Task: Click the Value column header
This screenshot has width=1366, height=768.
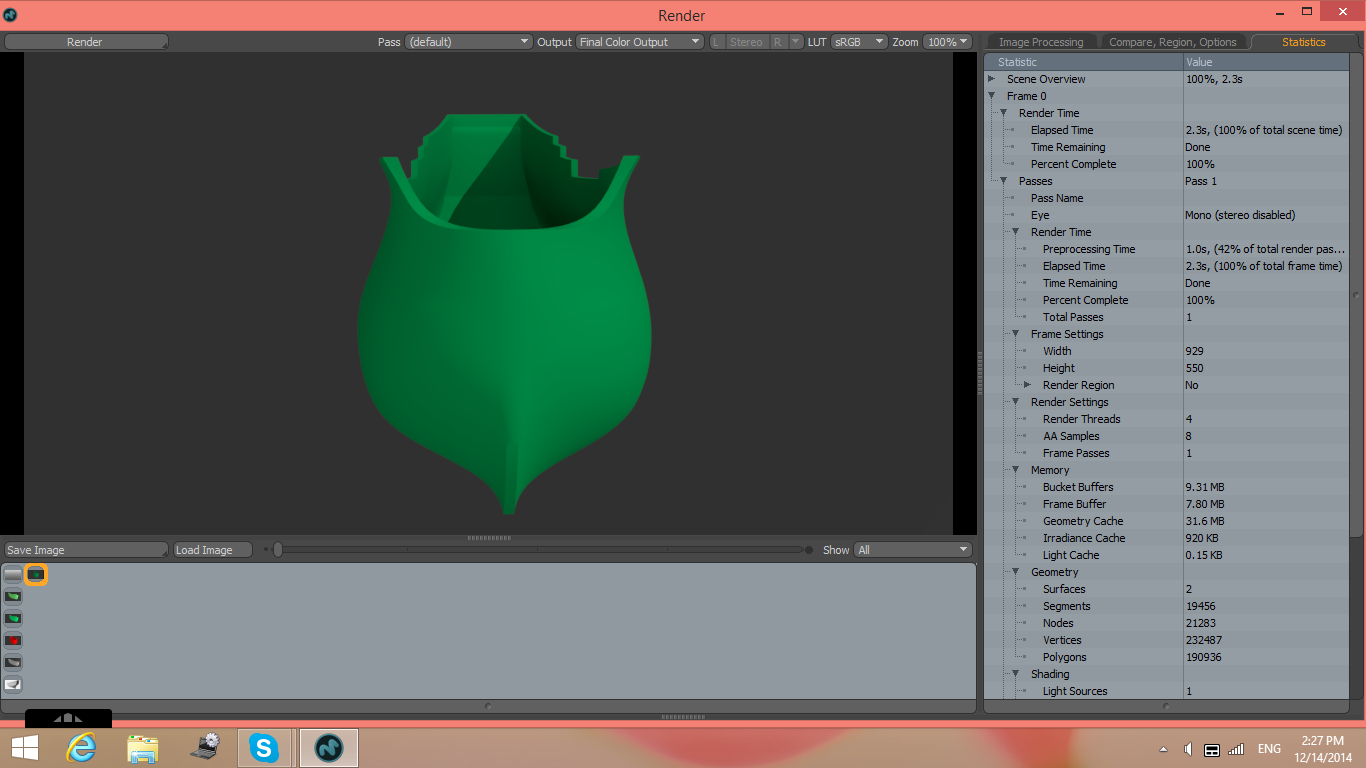Action: tap(1265, 62)
